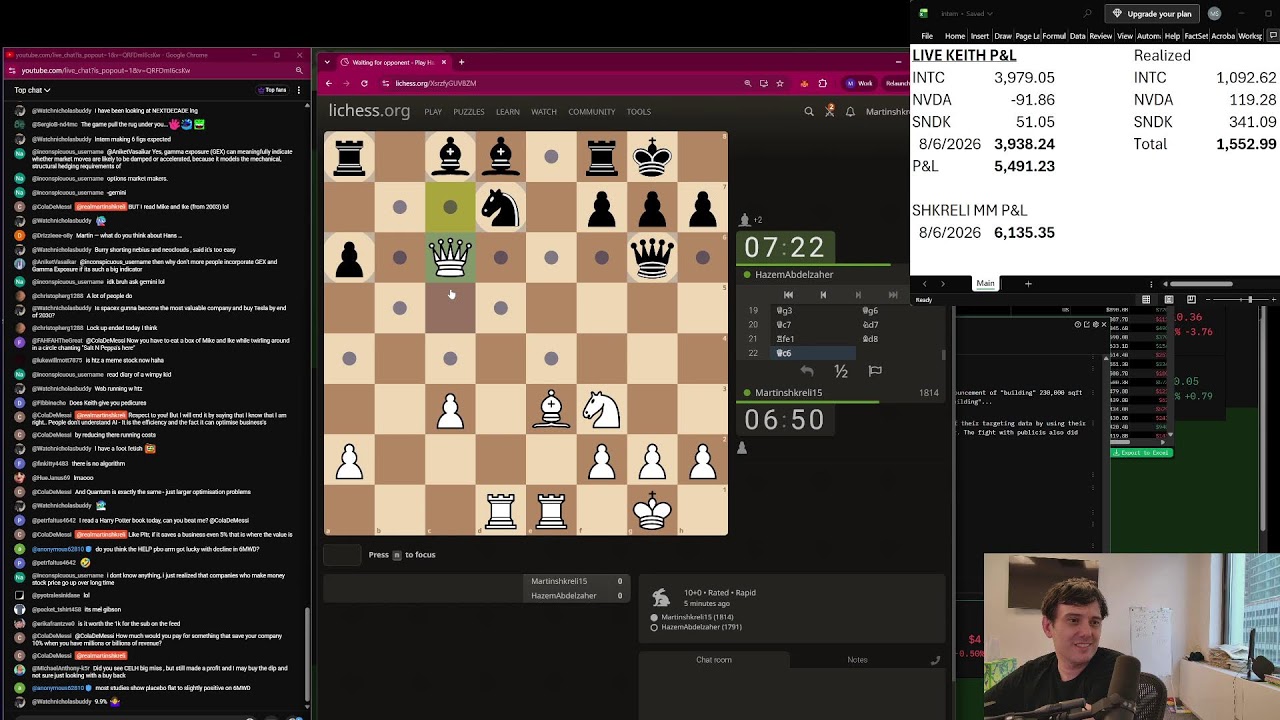This screenshot has height=720, width=1280.
Task: Open lichess PUZZLES menu
Action: [x=468, y=112]
